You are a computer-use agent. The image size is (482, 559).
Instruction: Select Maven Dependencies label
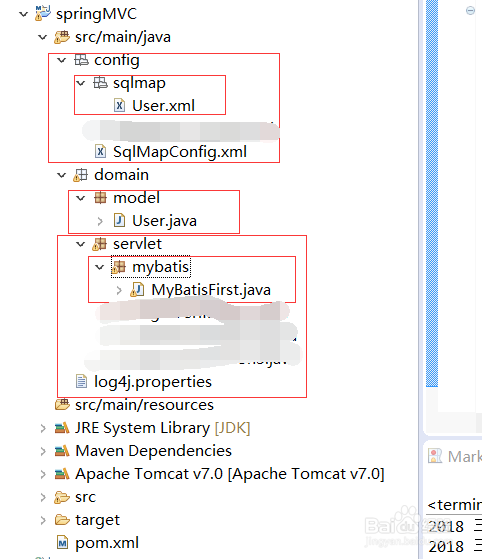tap(154, 451)
